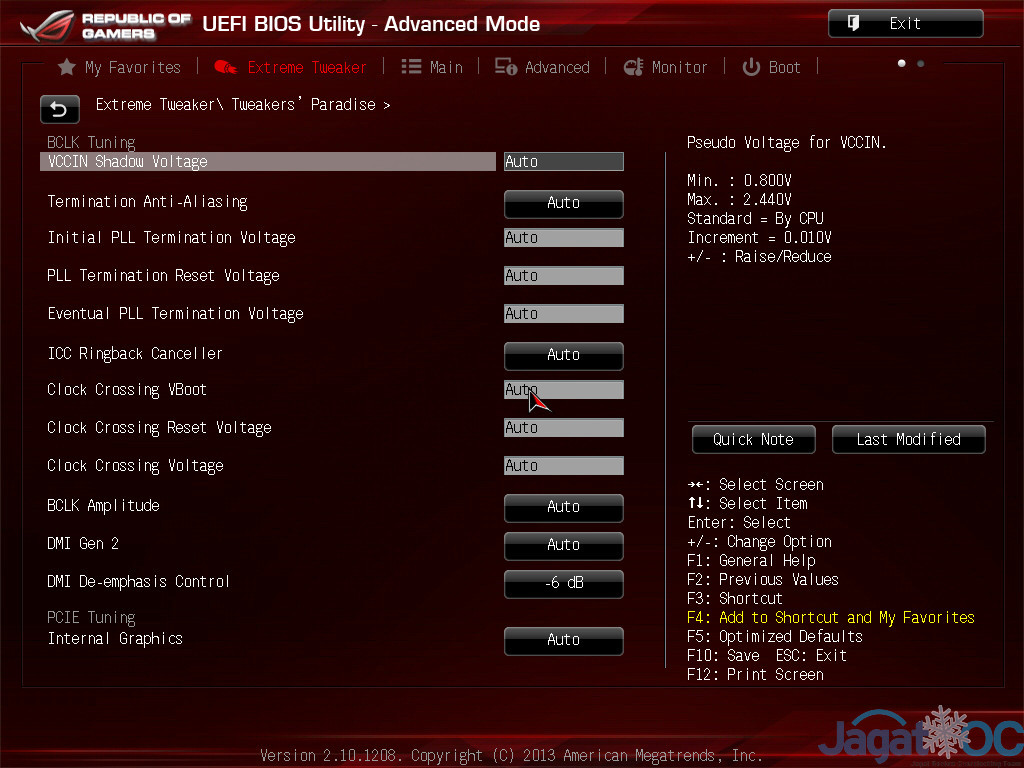Select BCLK Amplitude label
This screenshot has height=768, width=1024.
pyautogui.click(x=103, y=505)
